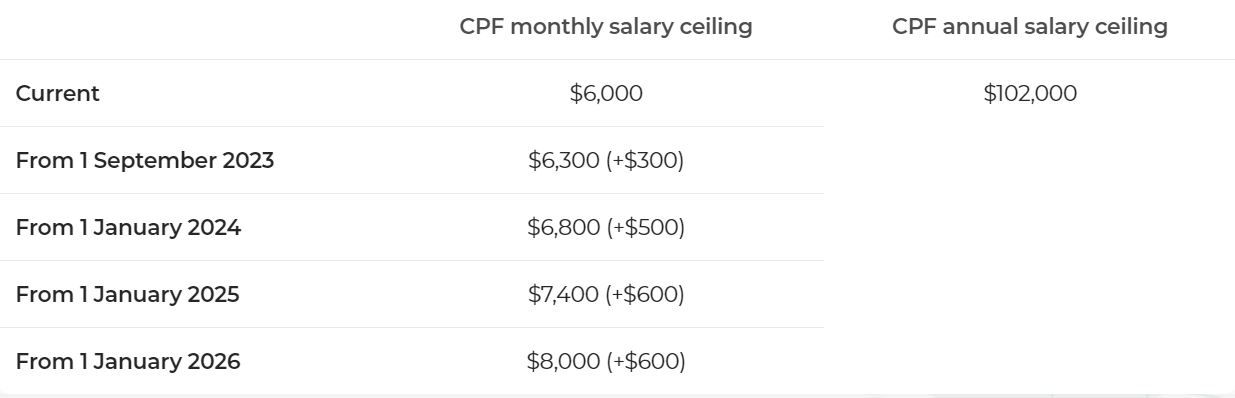
Task: Select the Current row label
Action: pyautogui.click(x=58, y=94)
